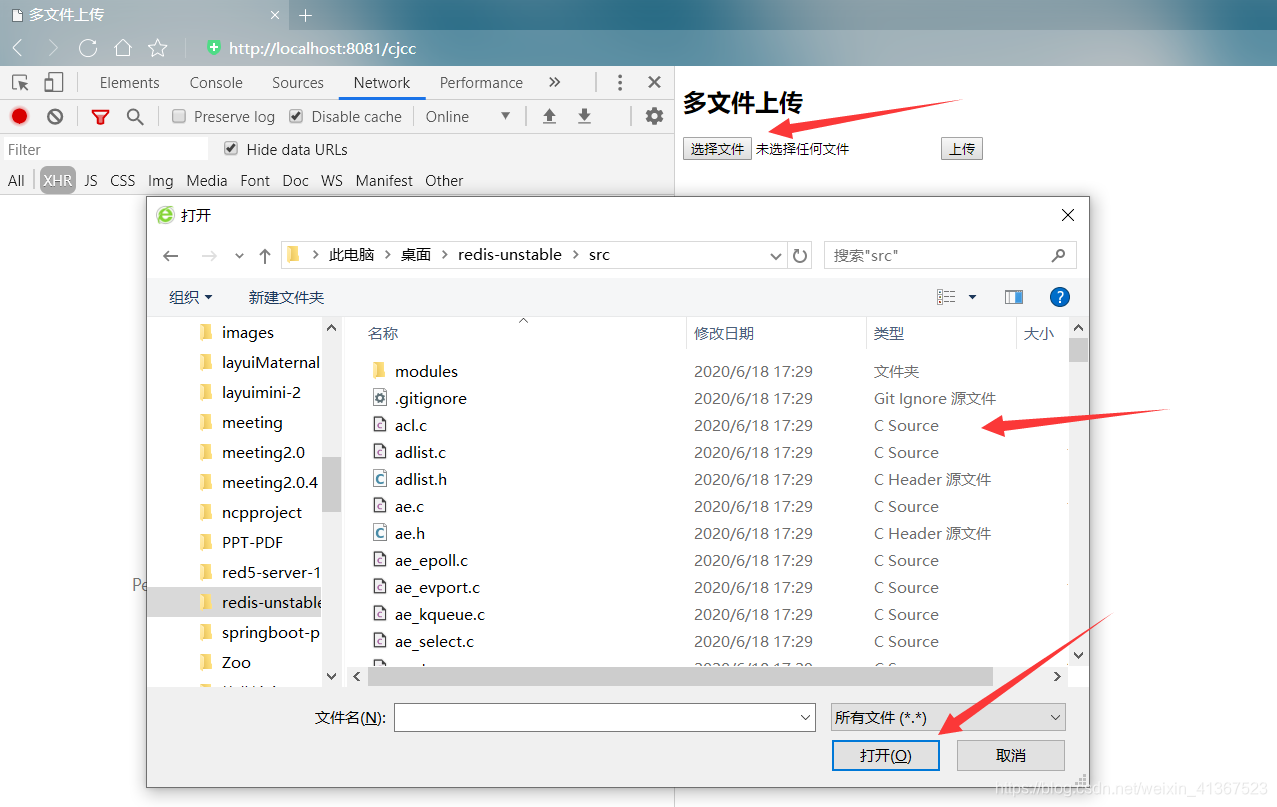Click 新建文件夹 new folder button
The width and height of the screenshot is (1277, 807).
[286, 297]
